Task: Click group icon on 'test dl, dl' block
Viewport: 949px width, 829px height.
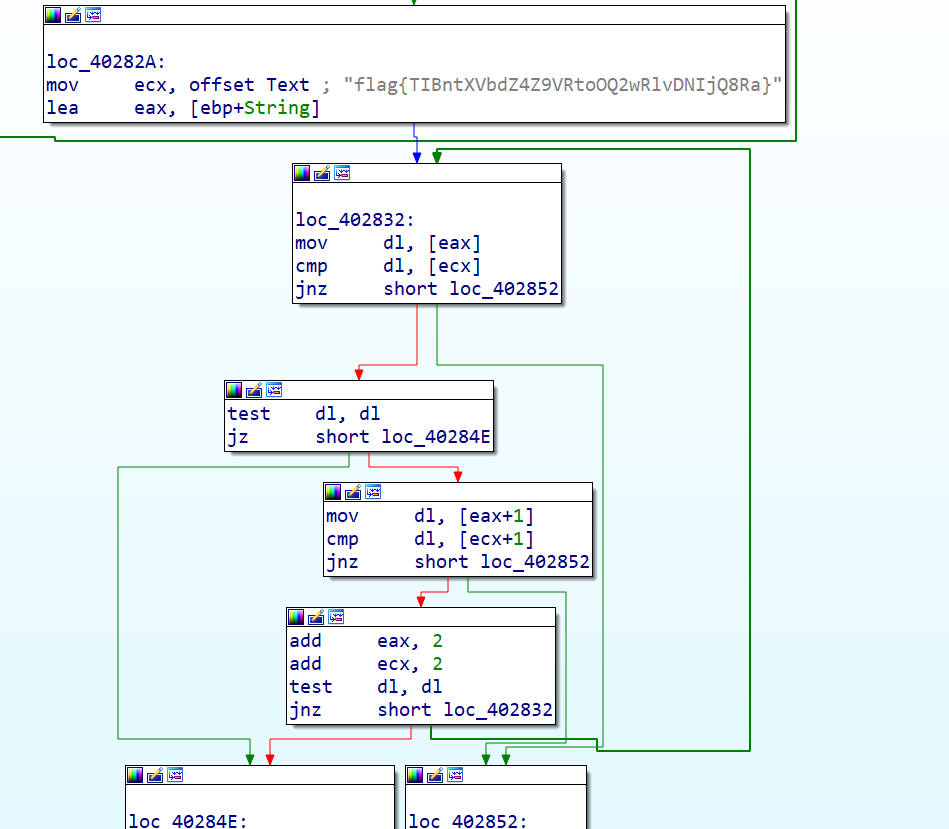Action: pyautogui.click(x=274, y=390)
